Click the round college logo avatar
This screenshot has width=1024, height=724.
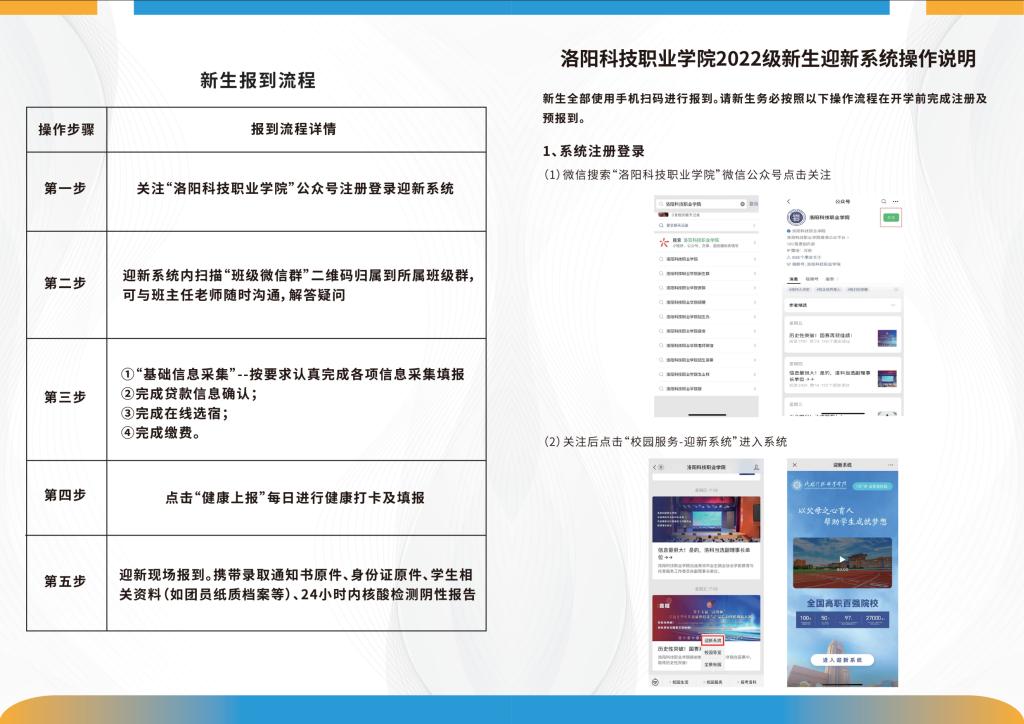pos(797,217)
